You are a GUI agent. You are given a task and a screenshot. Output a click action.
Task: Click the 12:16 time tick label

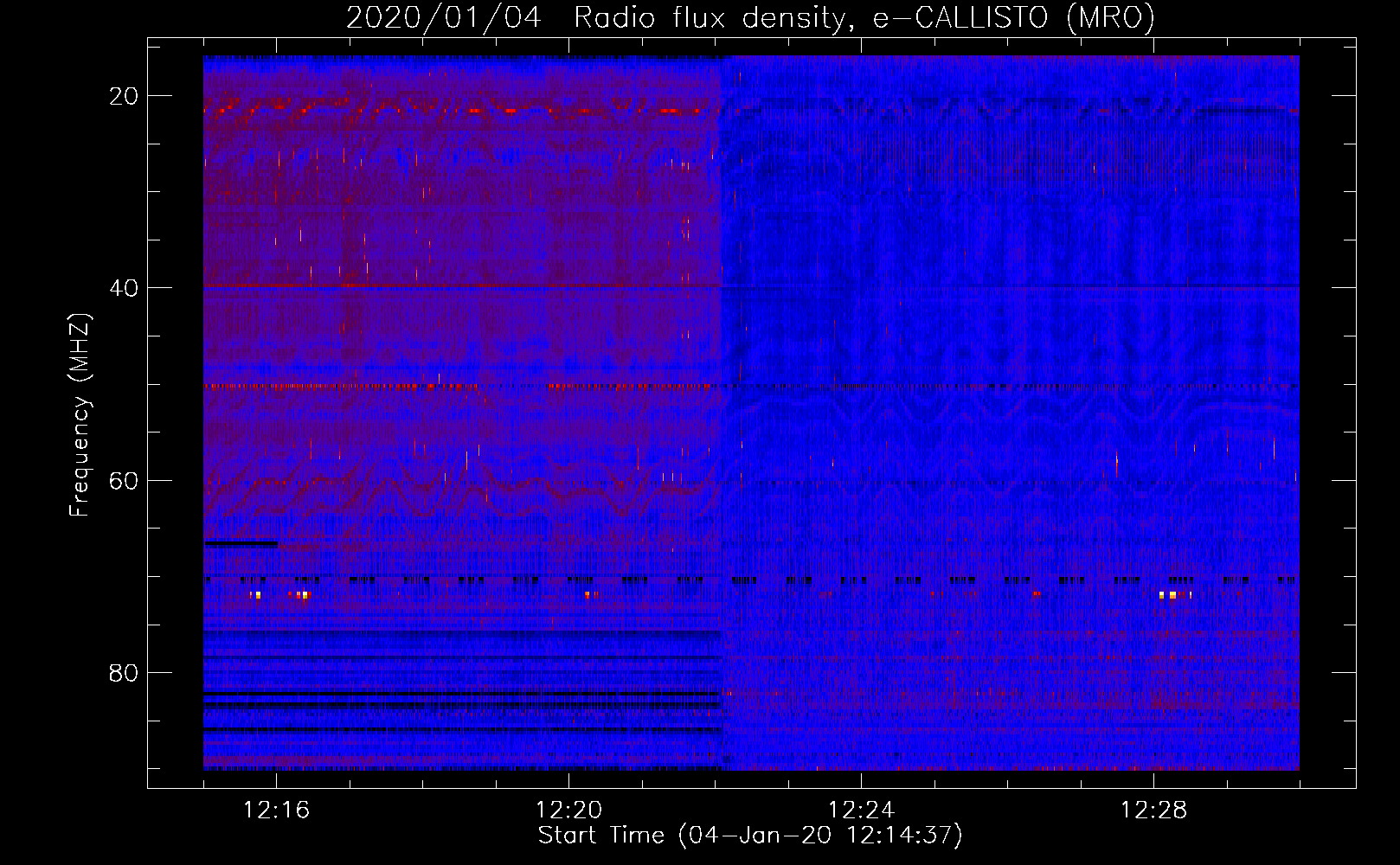pos(276,811)
